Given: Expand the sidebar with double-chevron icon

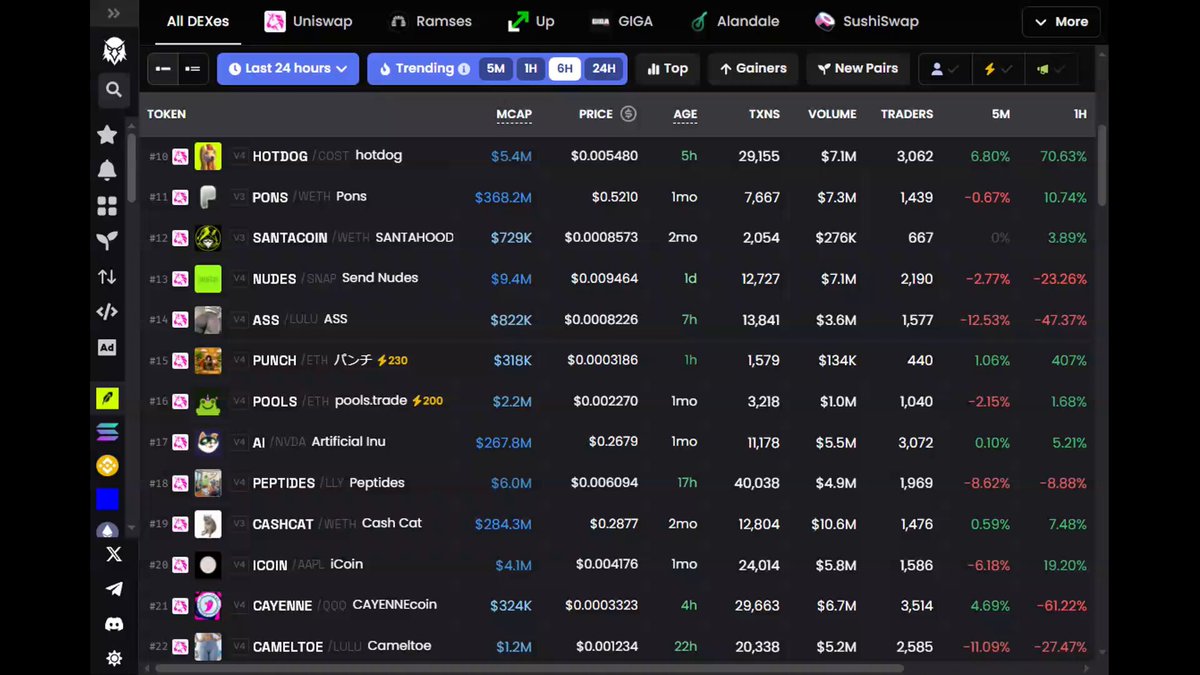Looking at the screenshot, I should pyautogui.click(x=114, y=14).
